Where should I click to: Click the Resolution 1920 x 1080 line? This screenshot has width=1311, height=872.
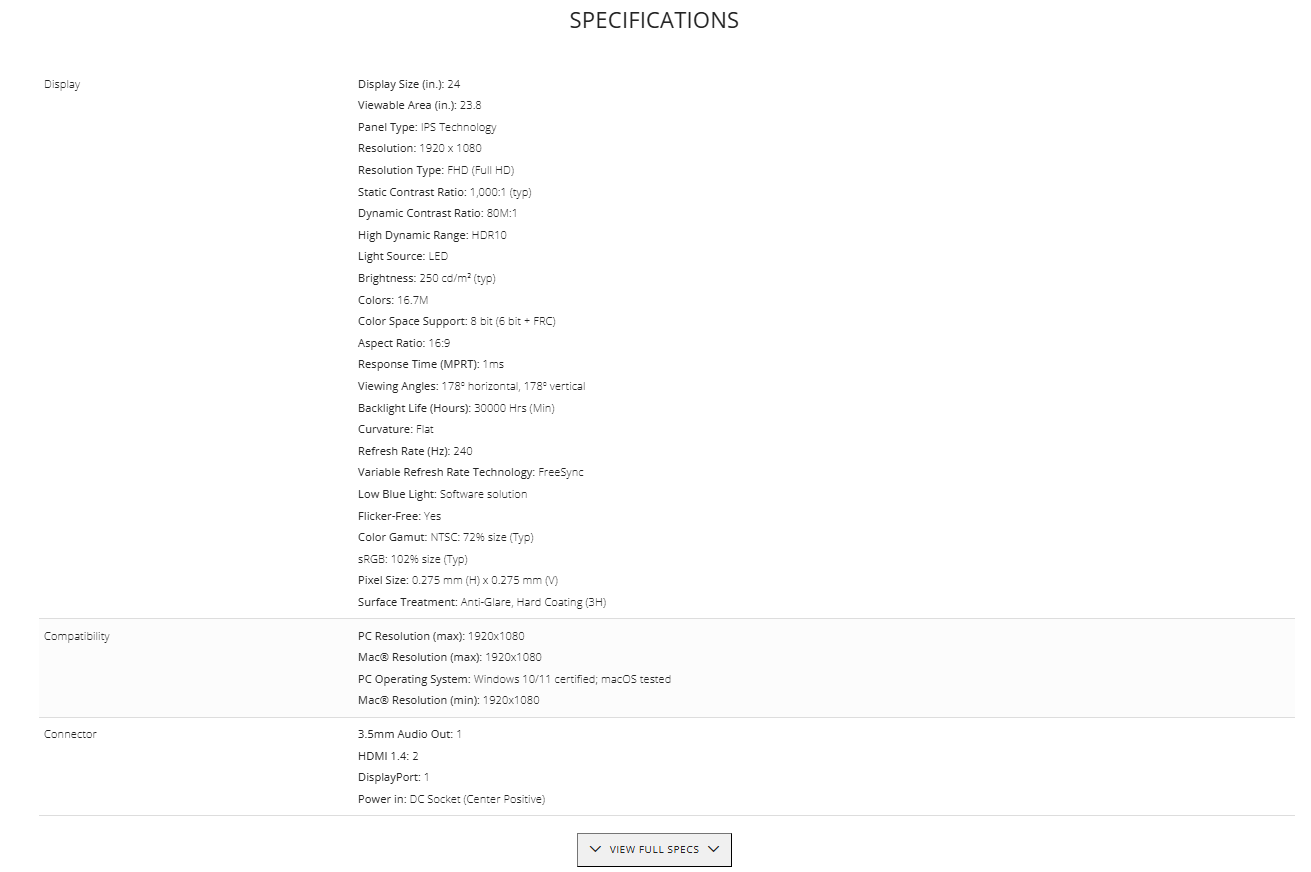click(419, 148)
